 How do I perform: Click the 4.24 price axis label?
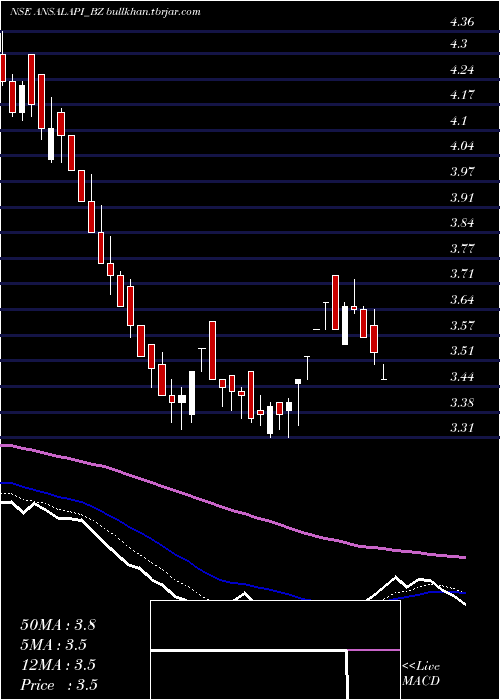pyautogui.click(x=462, y=70)
